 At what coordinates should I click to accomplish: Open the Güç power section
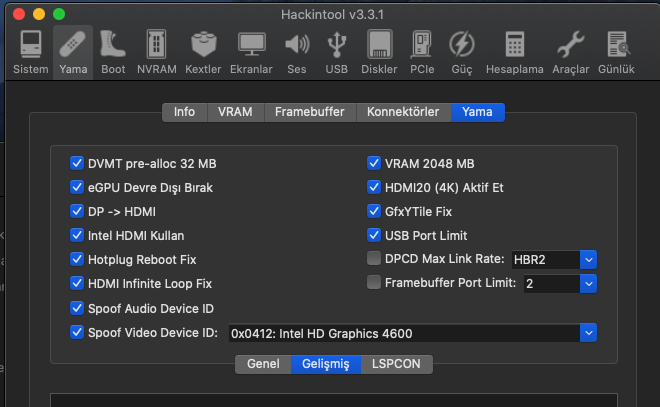click(462, 52)
